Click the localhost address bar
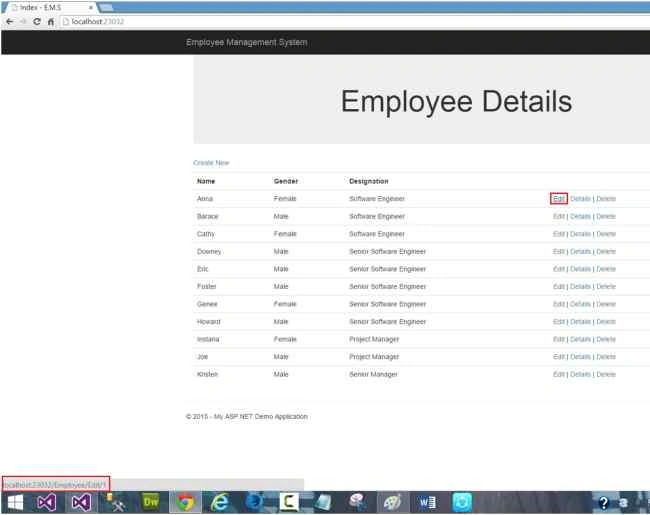This screenshot has height=515, width=650. coord(352,22)
